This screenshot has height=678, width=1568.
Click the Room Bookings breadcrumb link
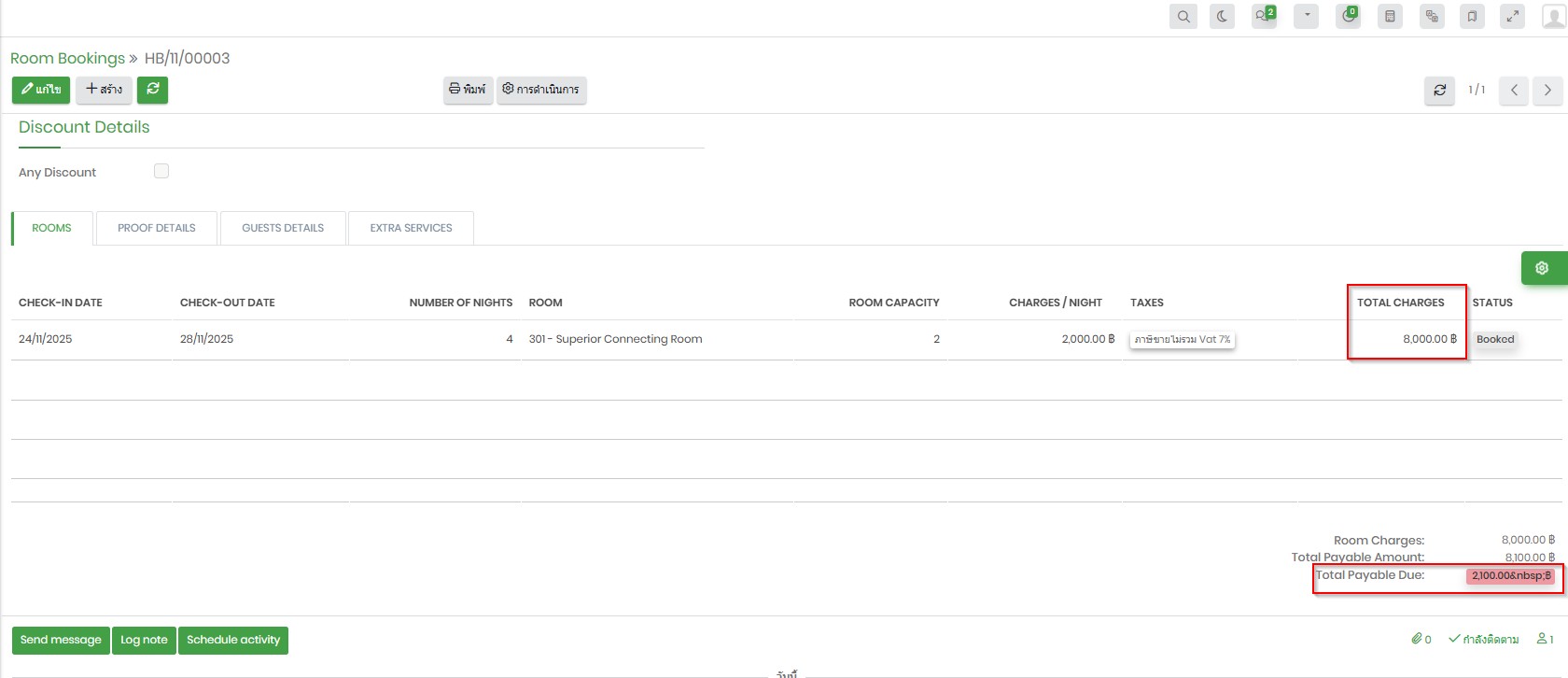point(67,58)
